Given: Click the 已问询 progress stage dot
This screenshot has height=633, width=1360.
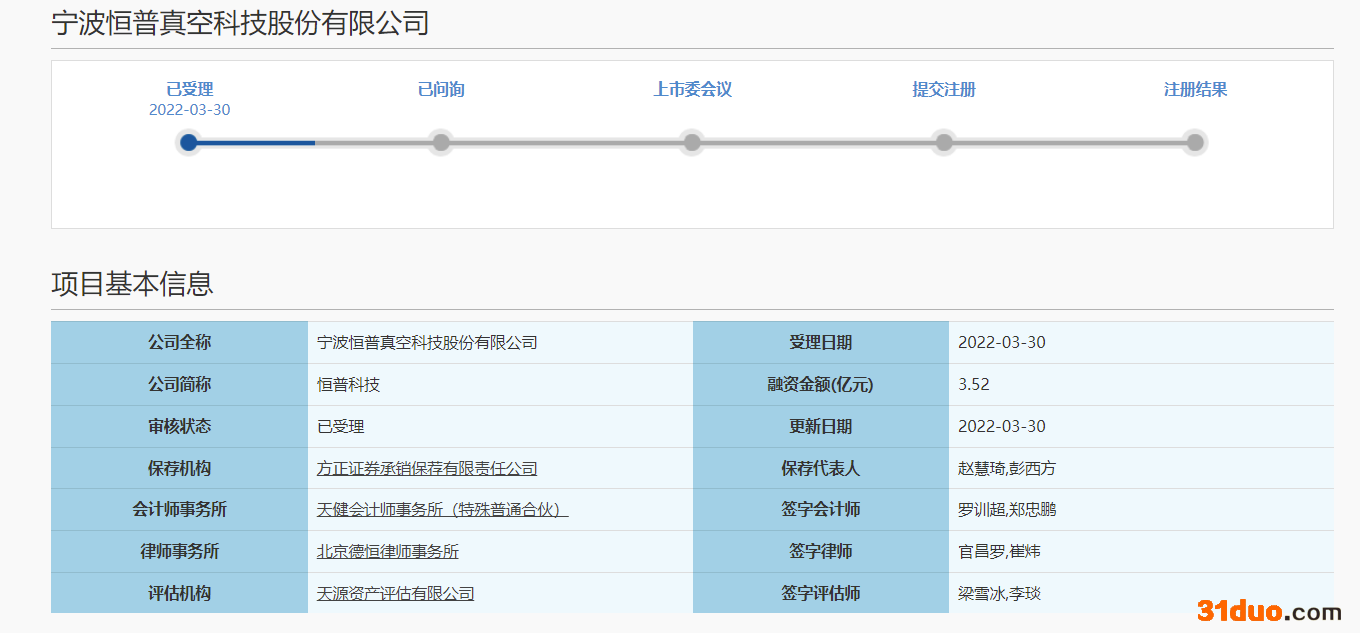Looking at the screenshot, I should tap(441, 142).
